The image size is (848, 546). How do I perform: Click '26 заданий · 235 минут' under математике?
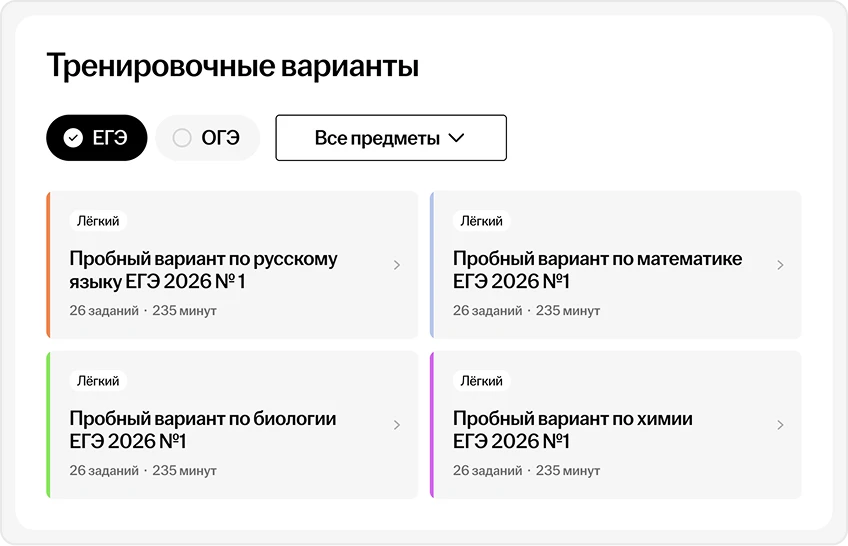(x=526, y=311)
